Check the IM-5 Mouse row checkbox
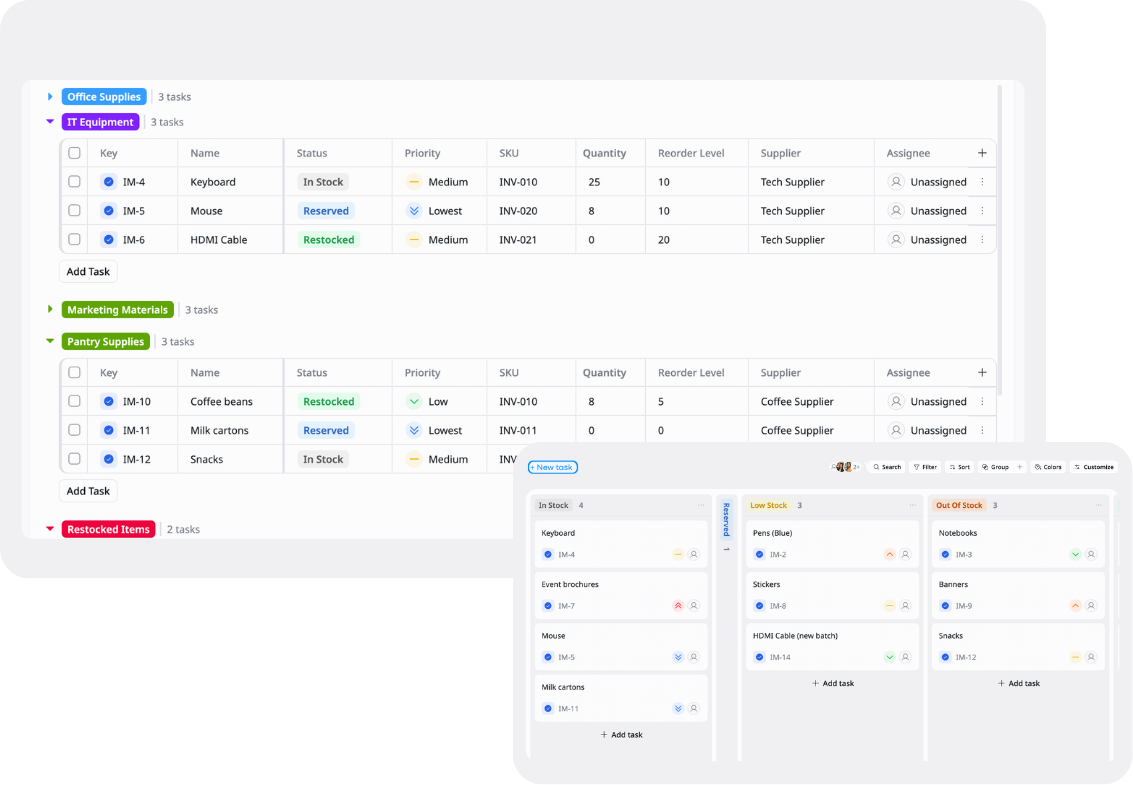The width and height of the screenshot is (1133, 785). coord(74,210)
